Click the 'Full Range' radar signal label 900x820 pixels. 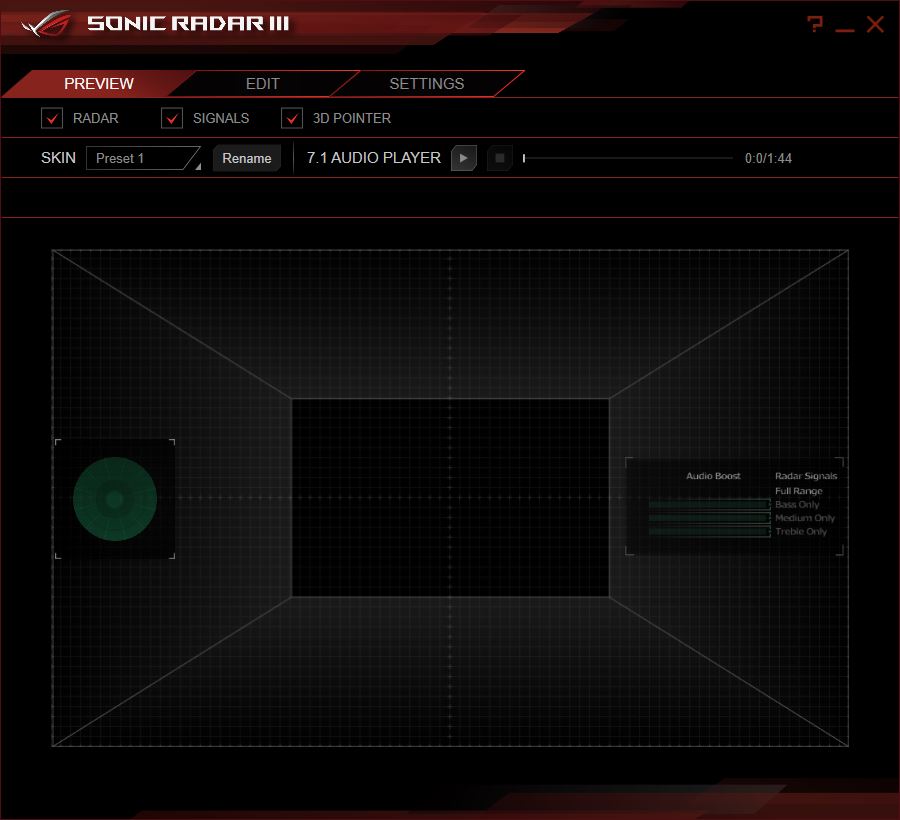tap(798, 491)
